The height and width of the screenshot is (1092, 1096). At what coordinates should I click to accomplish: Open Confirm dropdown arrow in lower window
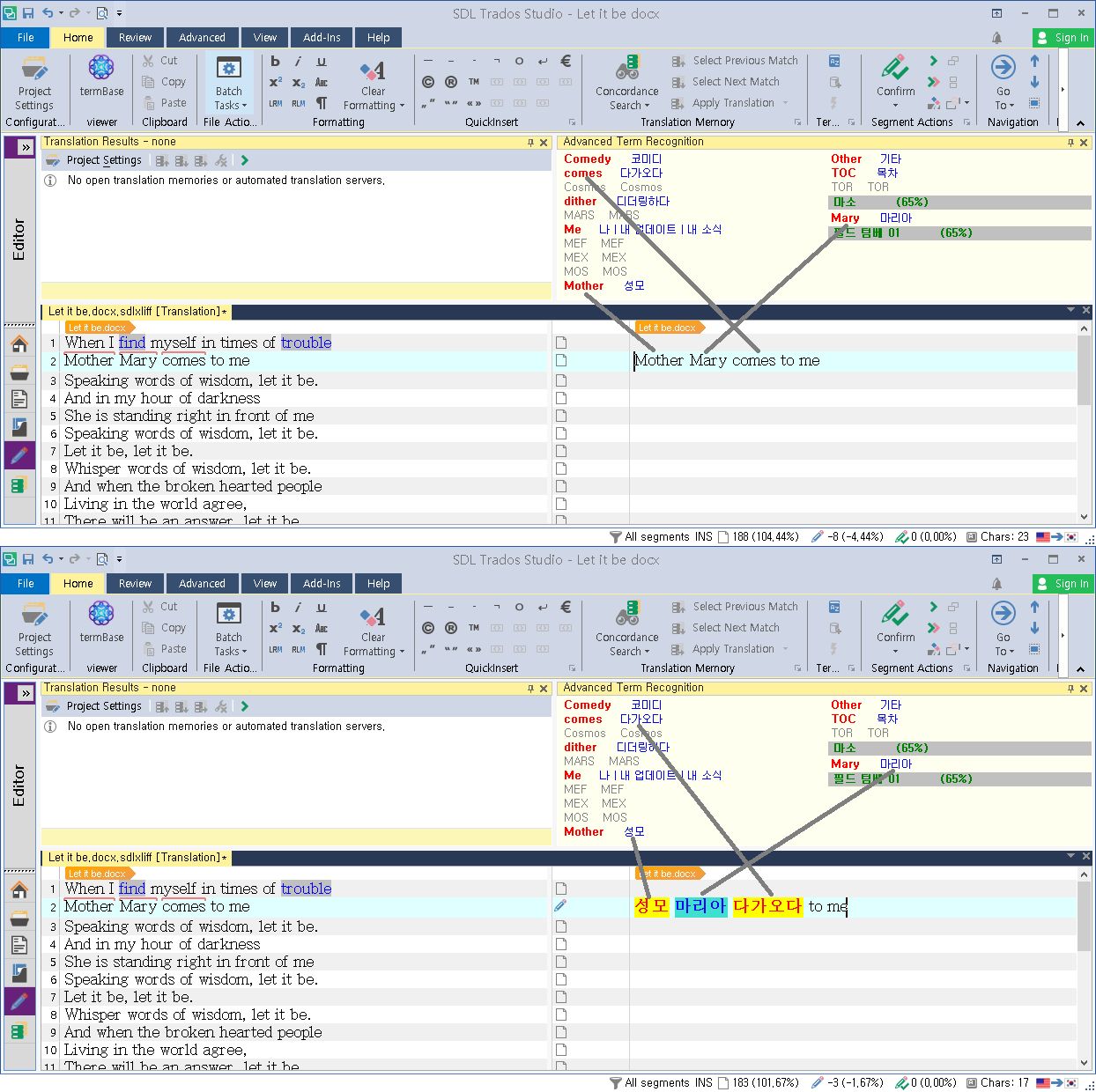(x=895, y=652)
